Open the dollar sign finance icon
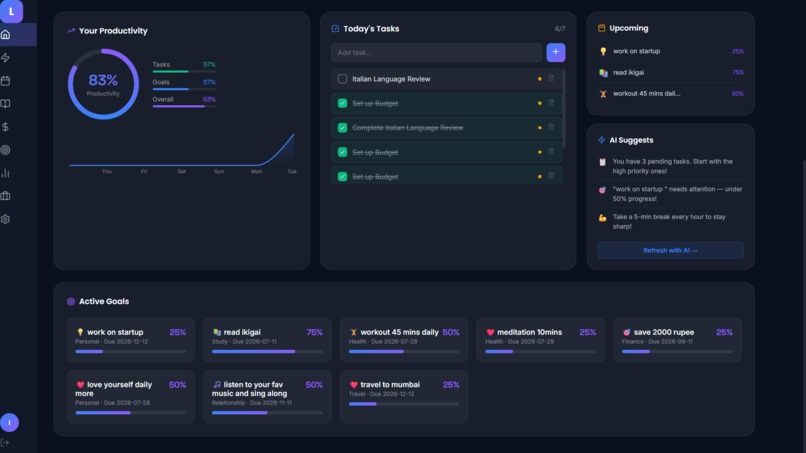The width and height of the screenshot is (806, 453). [x=6, y=127]
